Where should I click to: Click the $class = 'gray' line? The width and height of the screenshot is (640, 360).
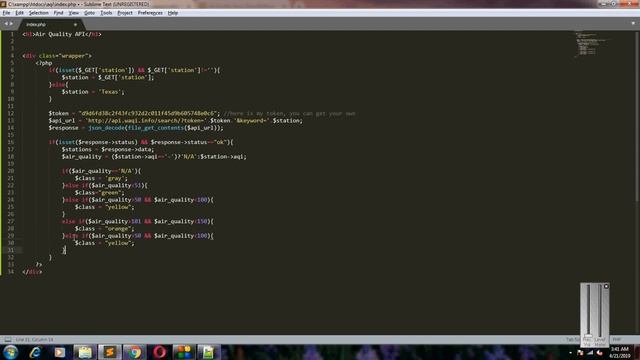[101, 178]
